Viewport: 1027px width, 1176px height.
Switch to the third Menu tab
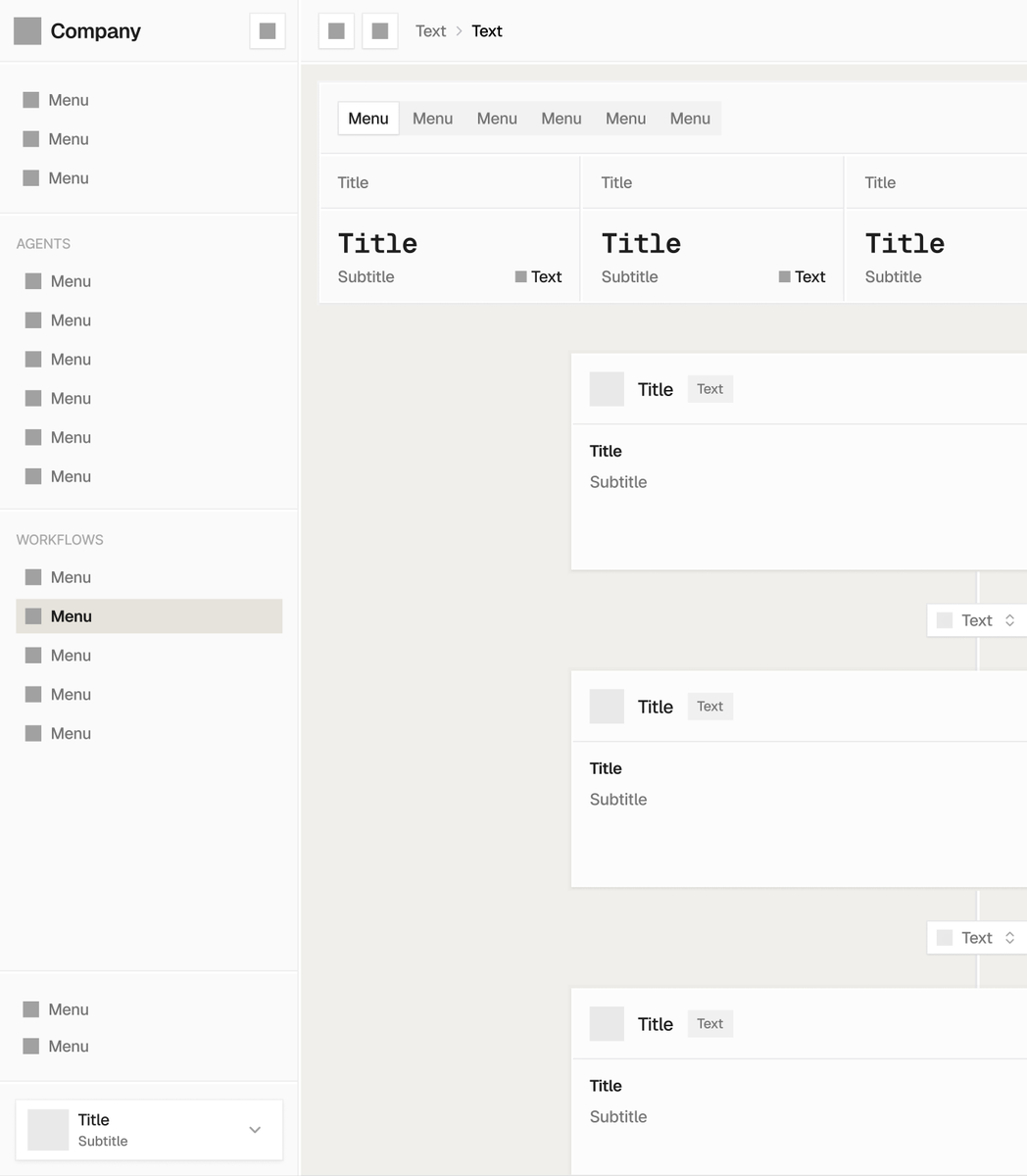point(497,119)
